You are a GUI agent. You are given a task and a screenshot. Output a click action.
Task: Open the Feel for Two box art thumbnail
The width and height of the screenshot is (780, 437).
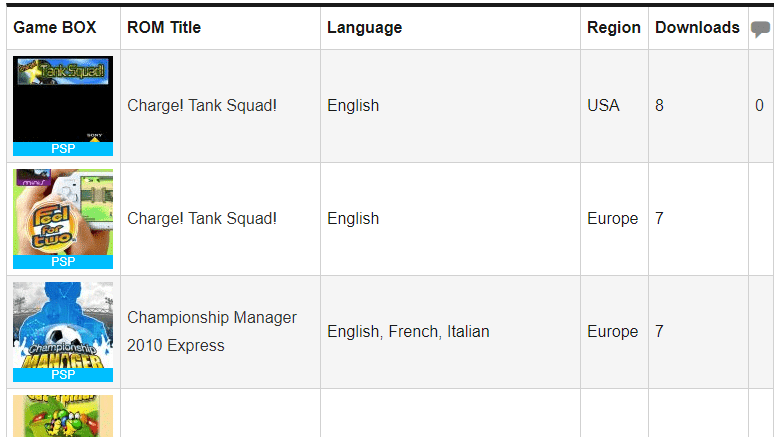click(63, 212)
